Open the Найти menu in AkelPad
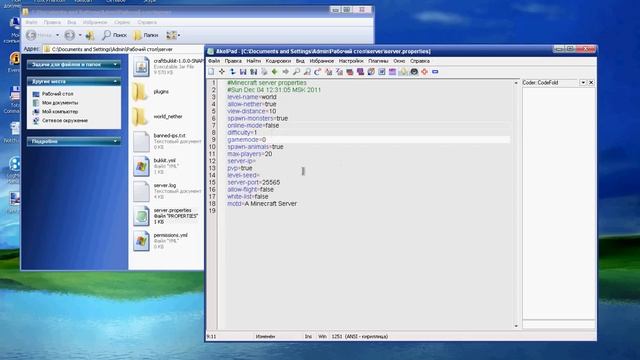 point(253,61)
